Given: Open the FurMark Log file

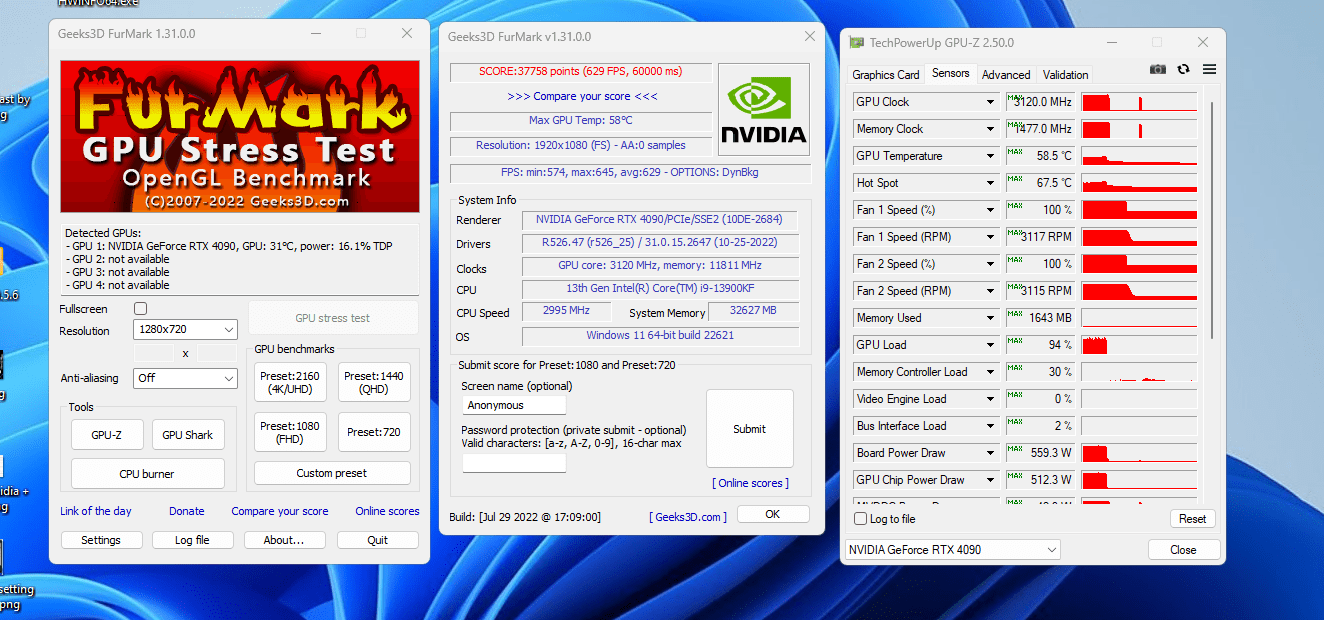Looking at the screenshot, I should [x=192, y=540].
